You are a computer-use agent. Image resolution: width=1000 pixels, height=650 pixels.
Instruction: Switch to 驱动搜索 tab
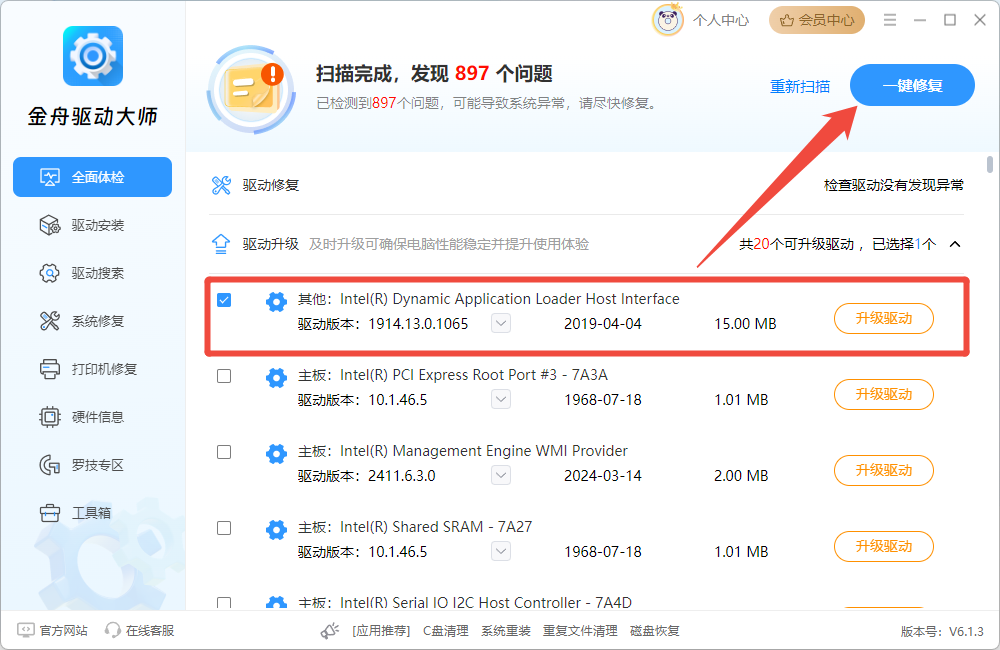click(92, 273)
